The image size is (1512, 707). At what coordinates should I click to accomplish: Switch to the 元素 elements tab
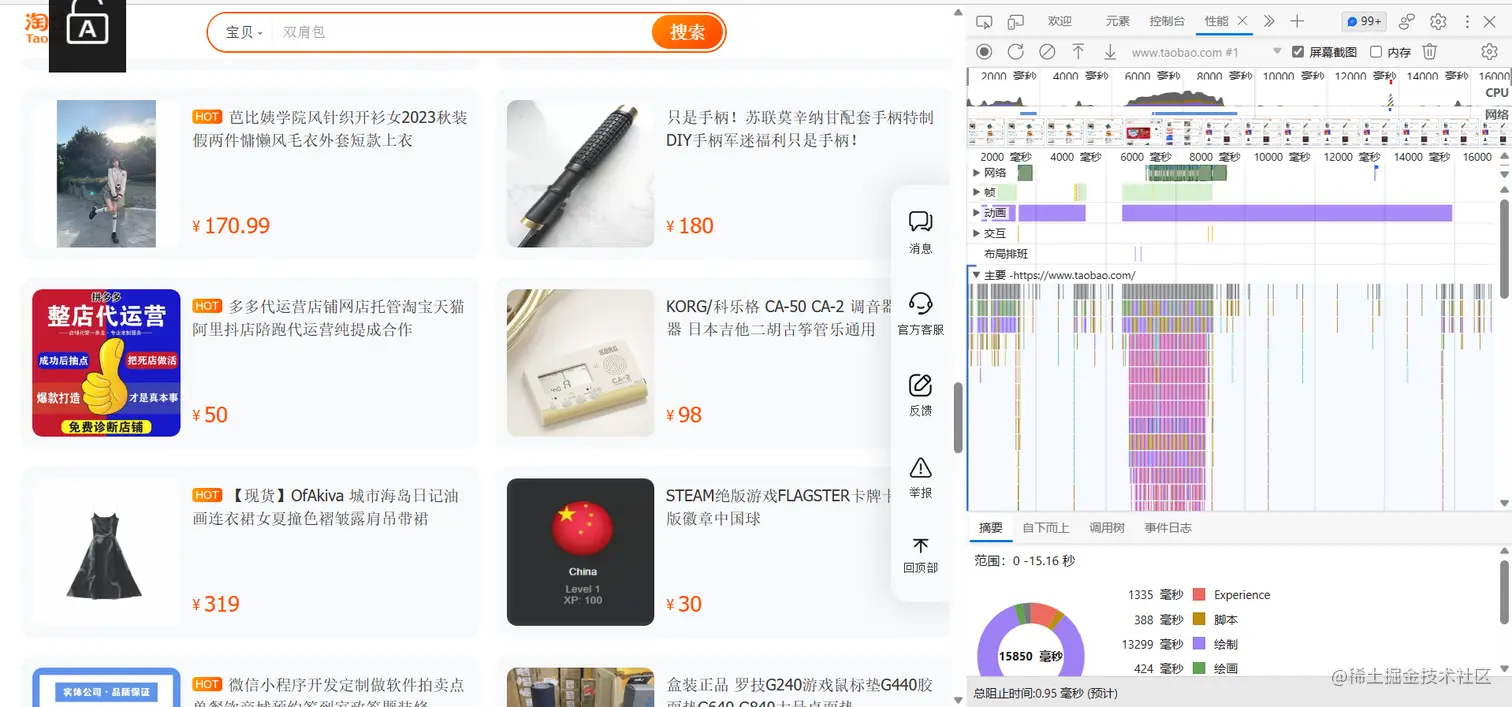(1117, 21)
